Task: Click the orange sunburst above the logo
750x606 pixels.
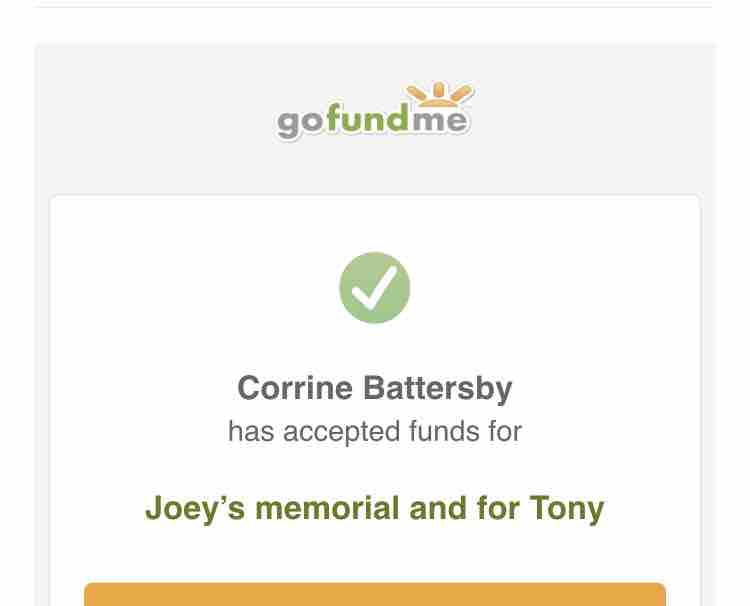Action: [x=439, y=95]
